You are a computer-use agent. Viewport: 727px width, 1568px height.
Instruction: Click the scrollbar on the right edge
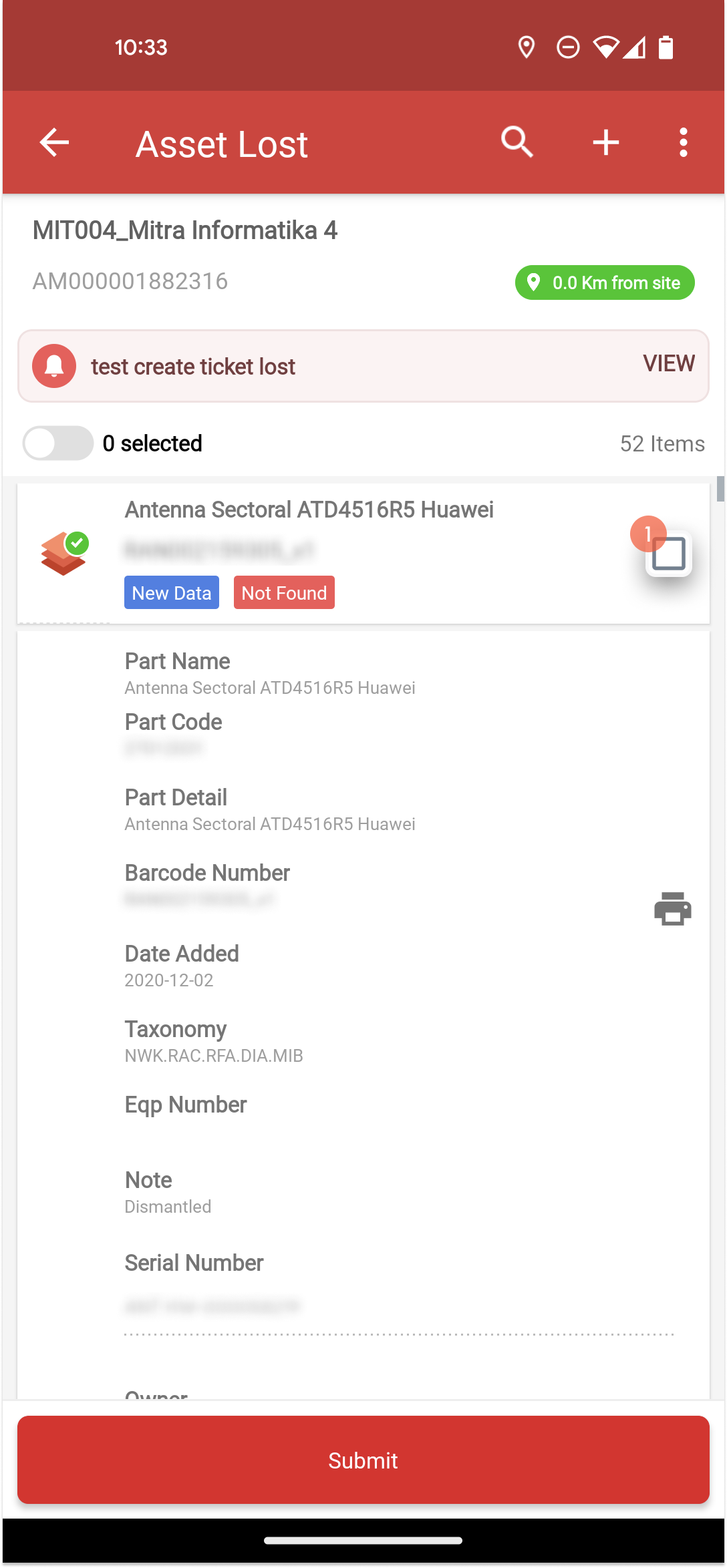(720, 488)
